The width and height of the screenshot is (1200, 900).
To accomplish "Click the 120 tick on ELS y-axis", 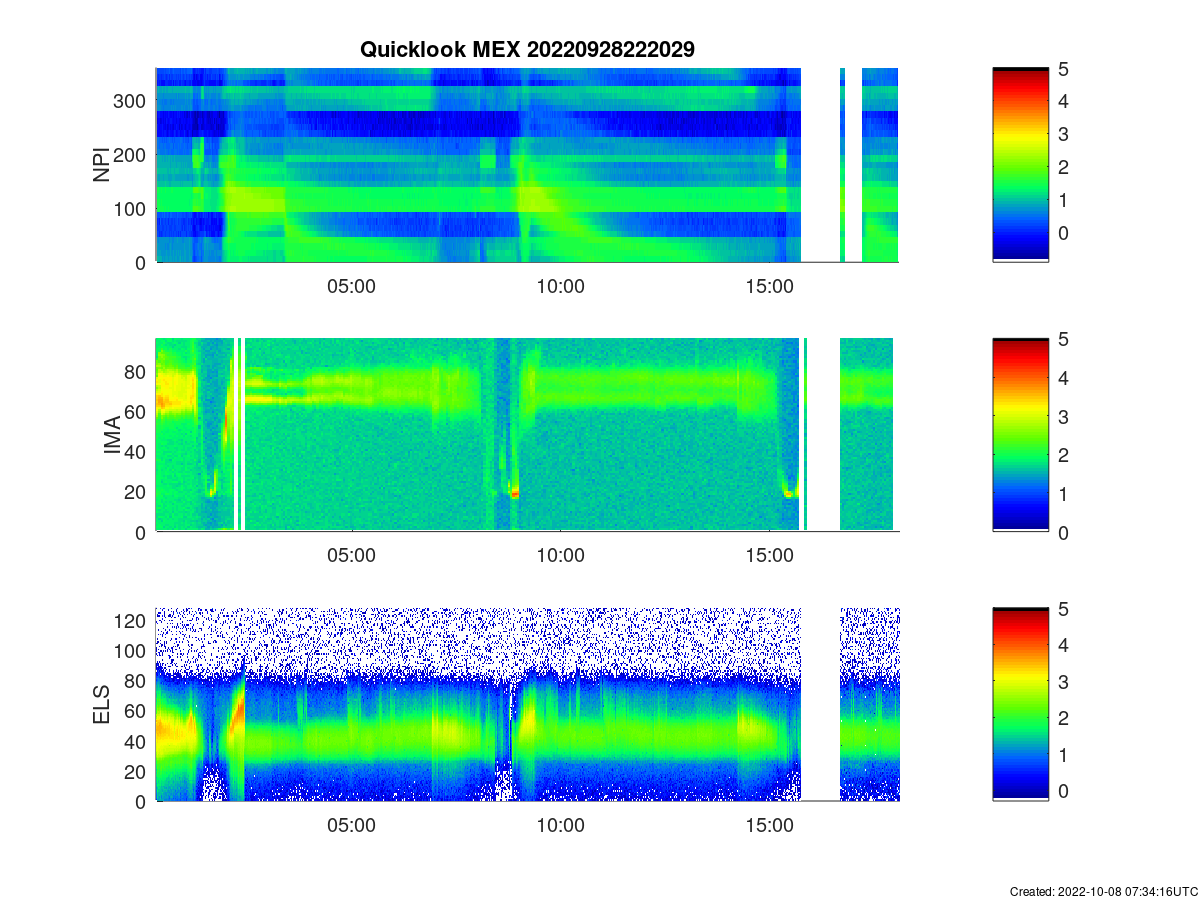I will tap(131, 621).
